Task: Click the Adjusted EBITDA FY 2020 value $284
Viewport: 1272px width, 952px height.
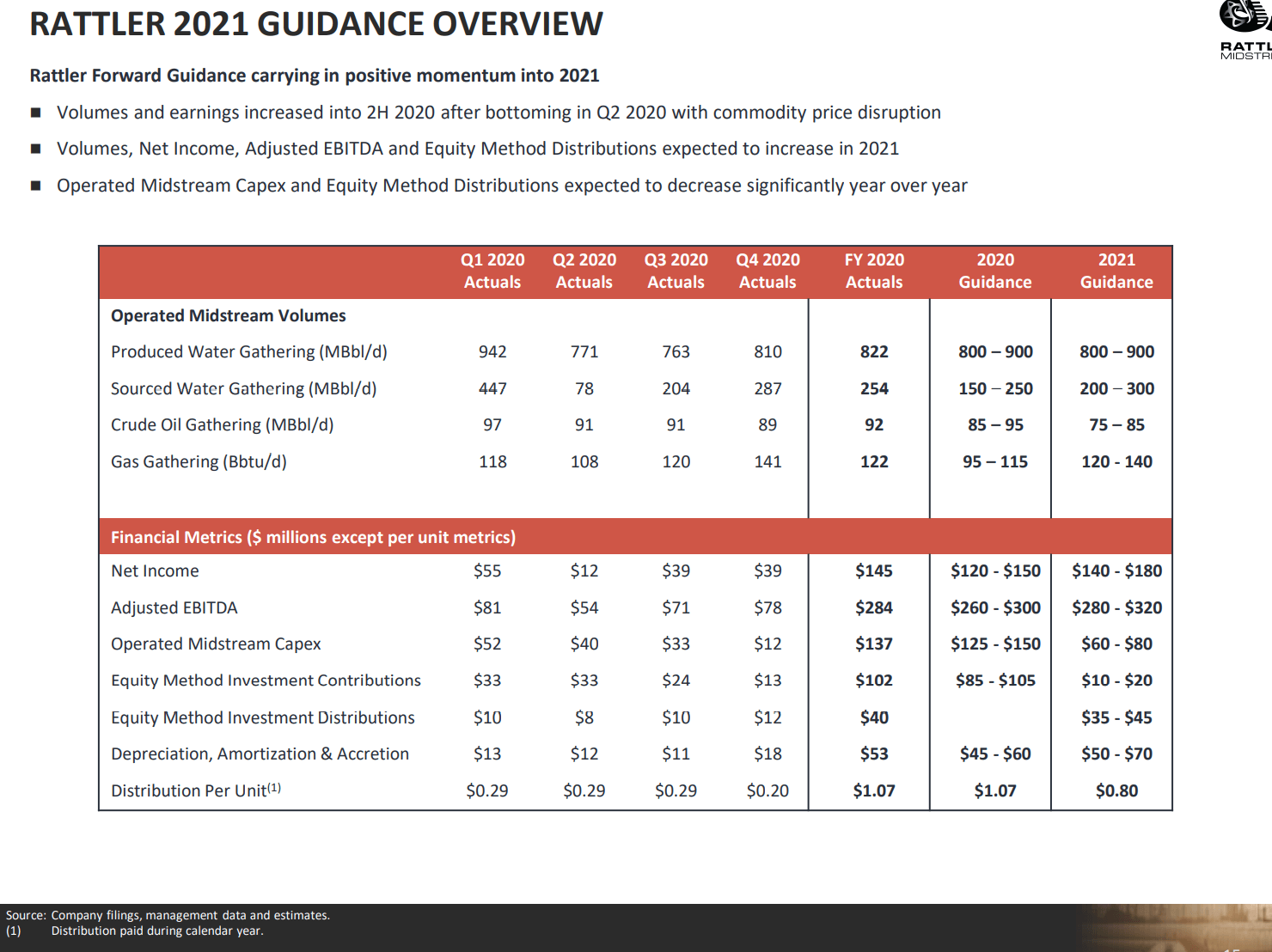Action: coord(874,608)
